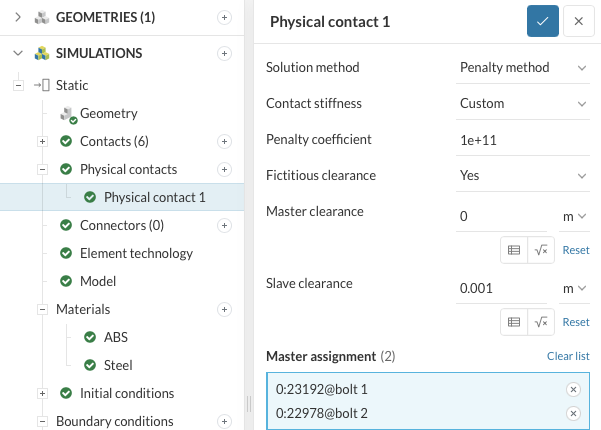Grab the panel splitter handle
The height and width of the screenshot is (430, 601).
coord(249,404)
